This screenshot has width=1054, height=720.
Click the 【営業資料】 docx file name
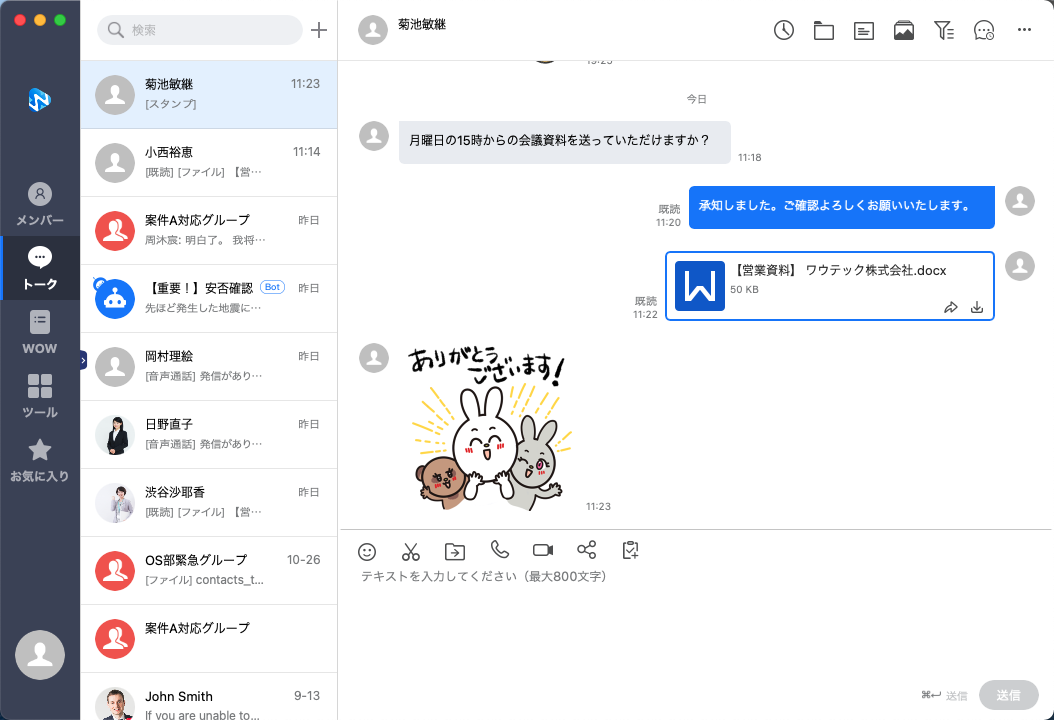tap(839, 270)
